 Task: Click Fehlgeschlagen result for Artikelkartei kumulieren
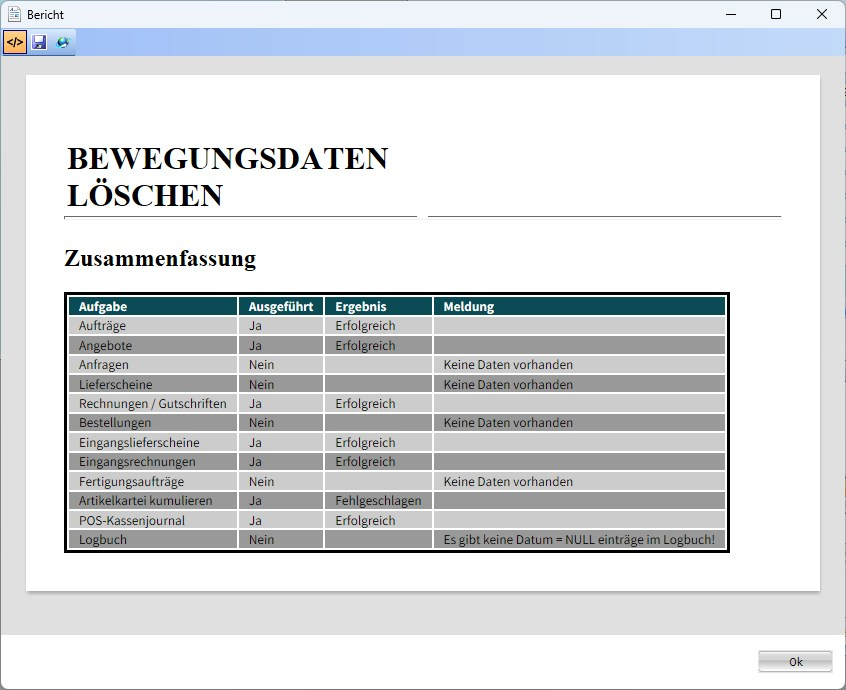click(x=378, y=501)
